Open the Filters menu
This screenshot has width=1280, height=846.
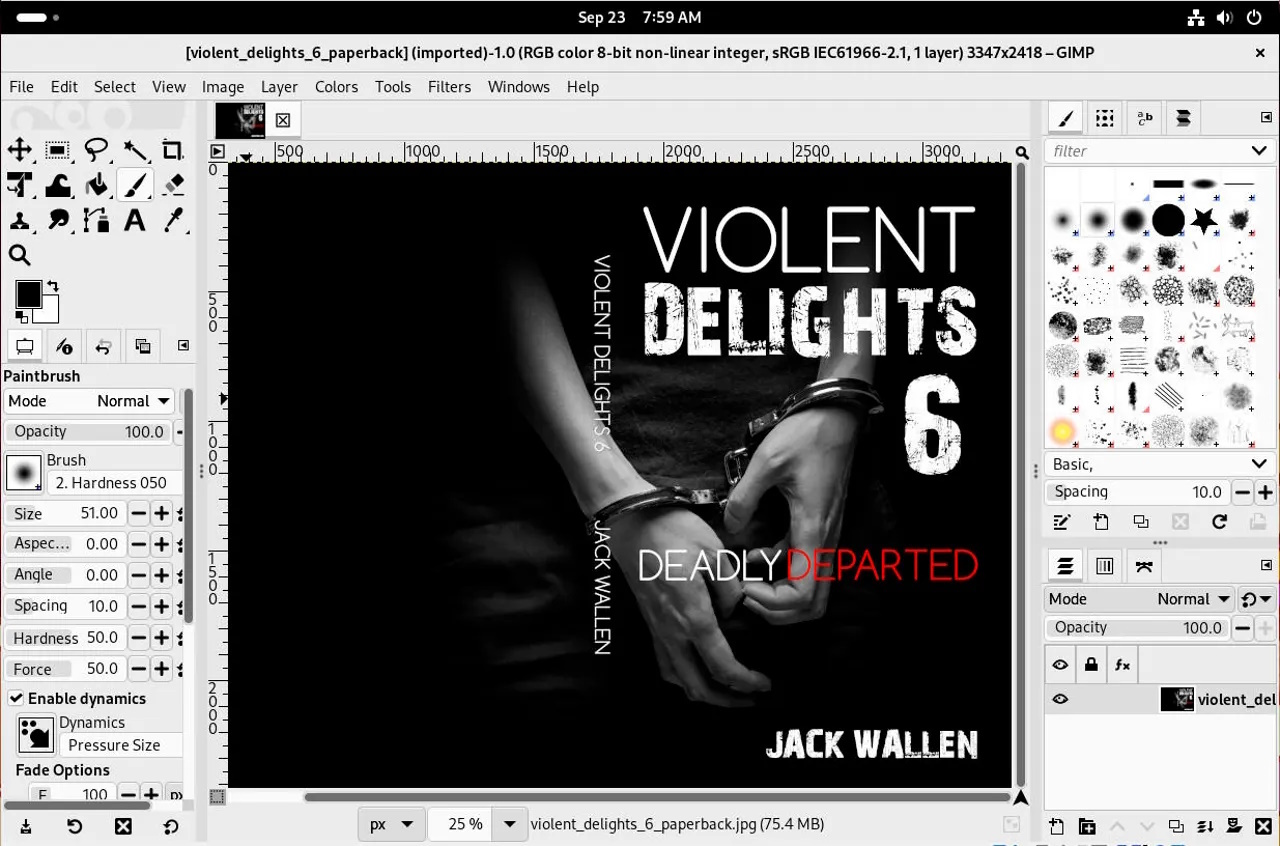[x=449, y=87]
